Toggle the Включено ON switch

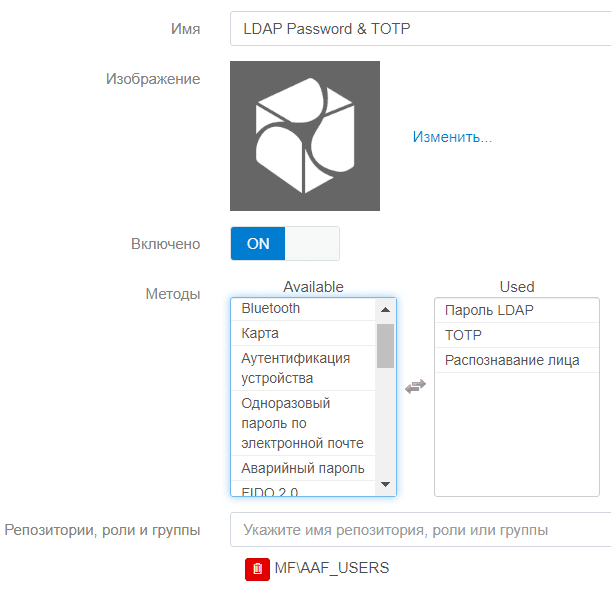[x=284, y=244]
